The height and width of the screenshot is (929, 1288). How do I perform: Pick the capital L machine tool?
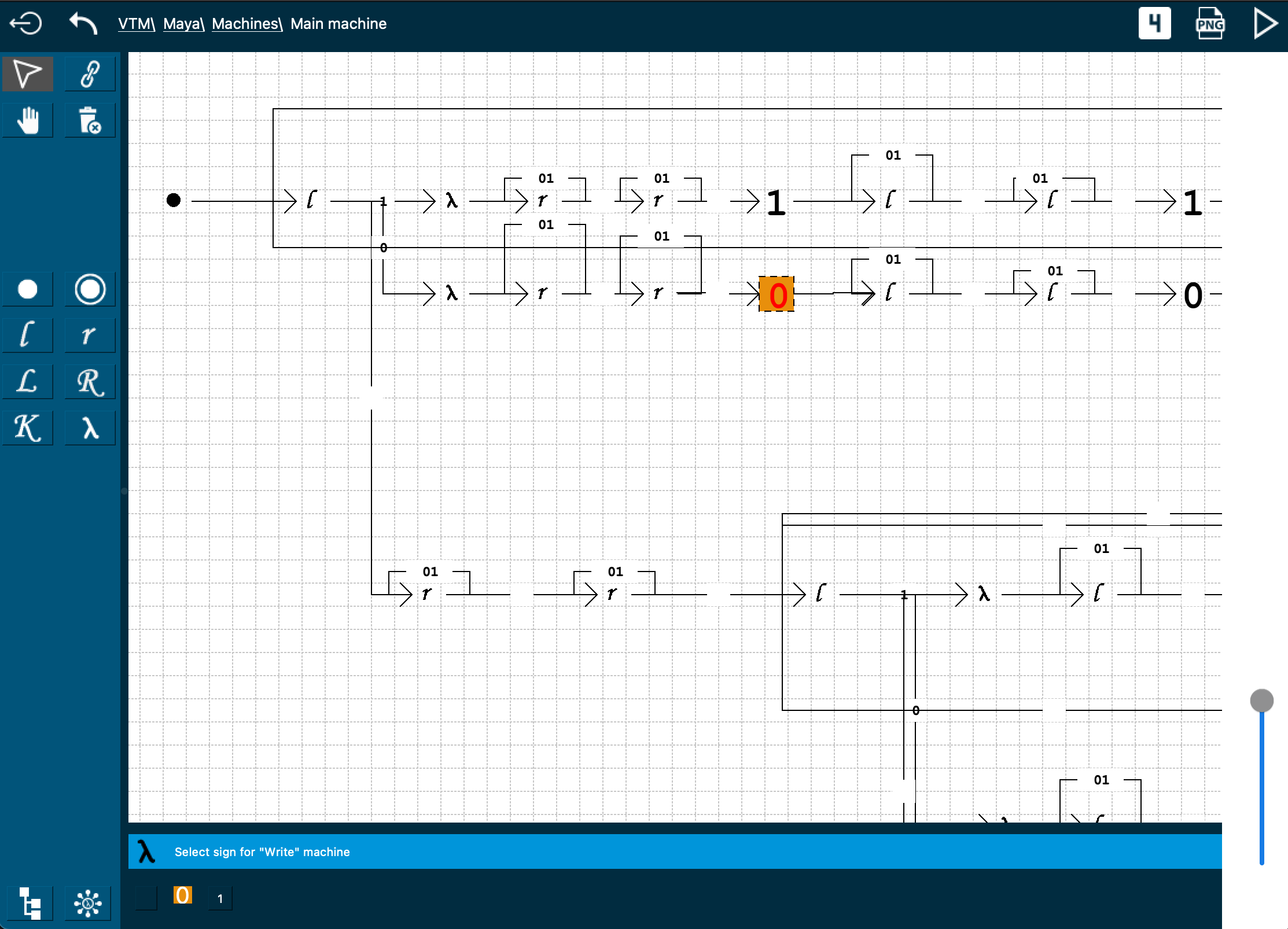(x=28, y=382)
